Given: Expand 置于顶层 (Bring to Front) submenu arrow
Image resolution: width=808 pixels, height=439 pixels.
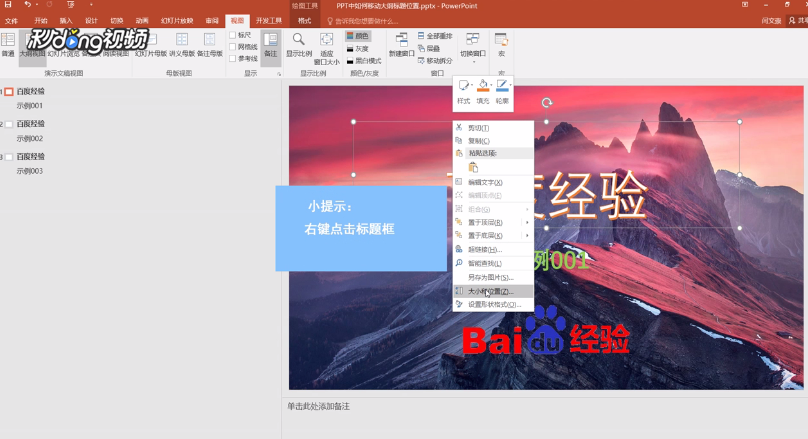Looking at the screenshot, I should (x=527, y=223).
